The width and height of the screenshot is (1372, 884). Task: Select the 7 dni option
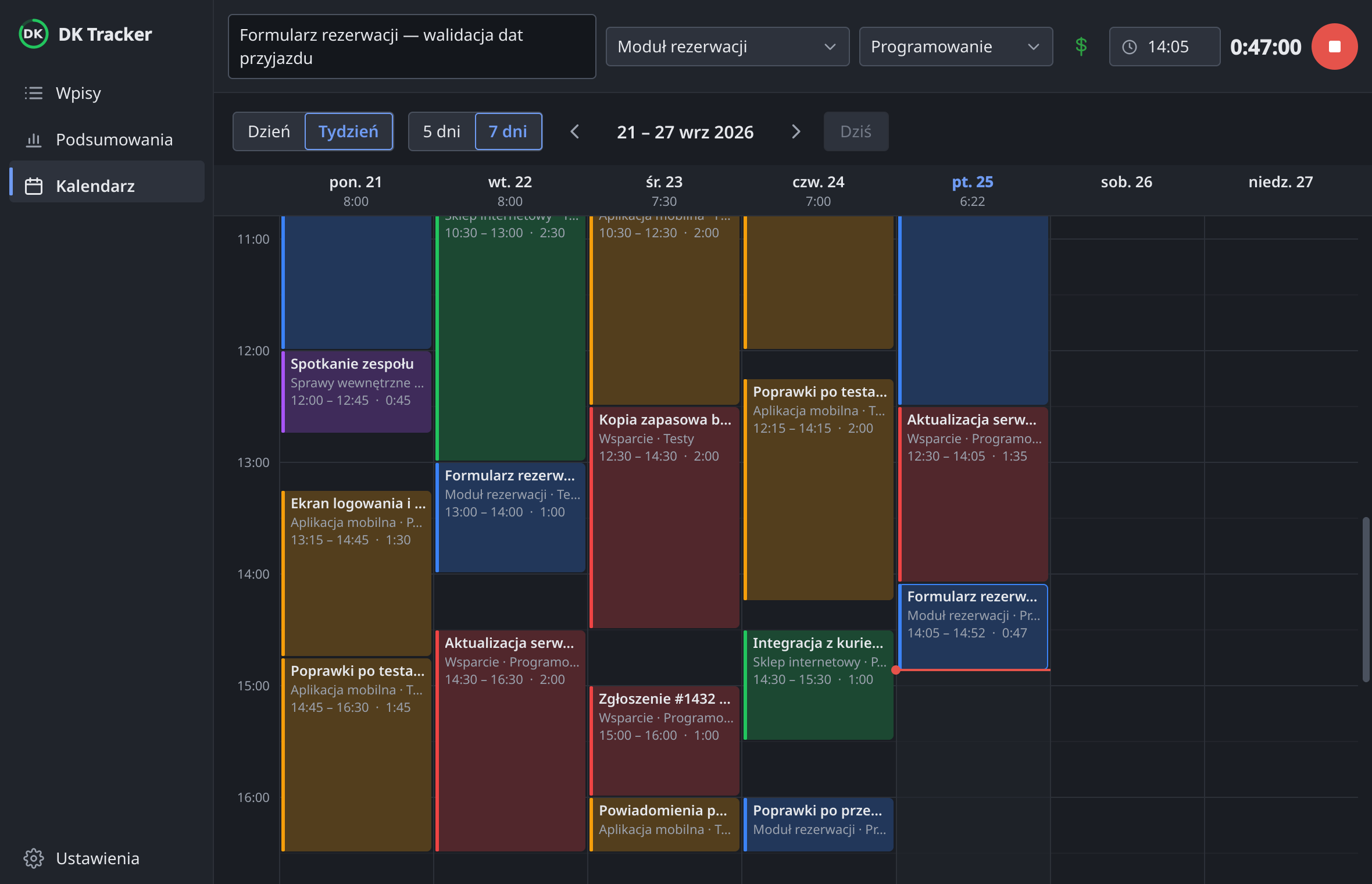click(508, 131)
